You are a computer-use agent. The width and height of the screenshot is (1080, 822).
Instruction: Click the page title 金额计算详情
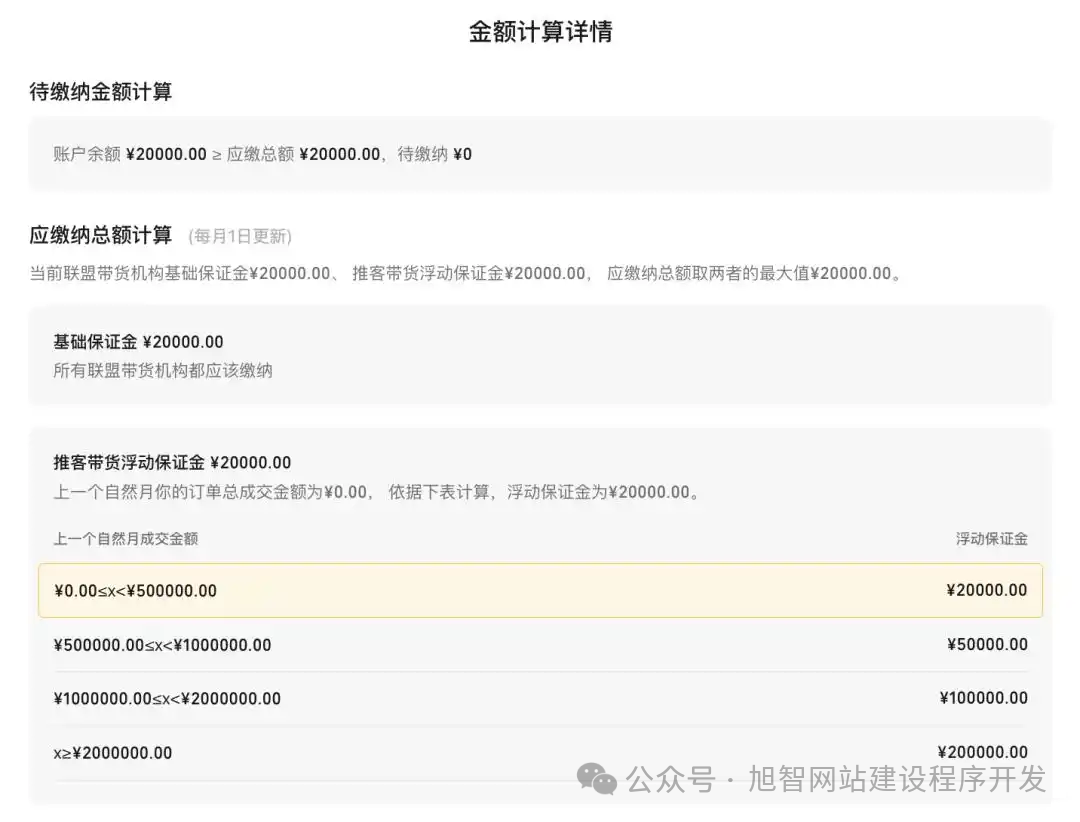tap(540, 33)
